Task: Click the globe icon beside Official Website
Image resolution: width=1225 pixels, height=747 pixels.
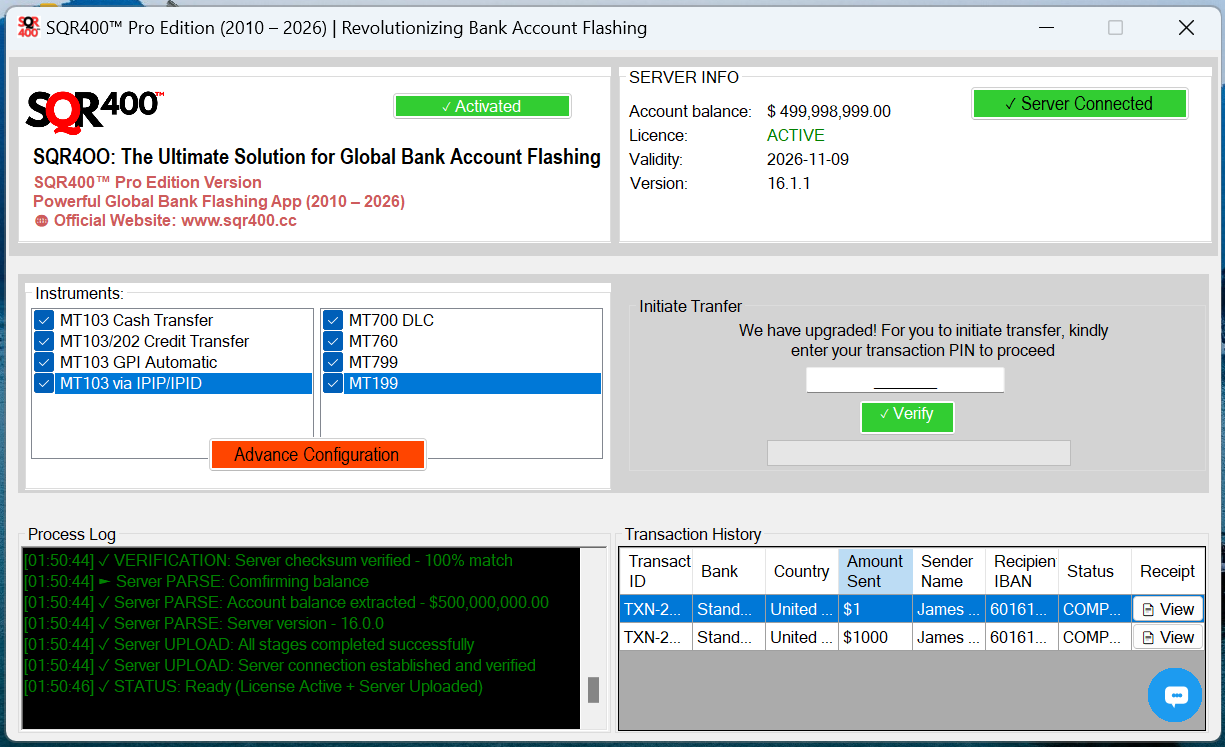Action: tap(41, 221)
